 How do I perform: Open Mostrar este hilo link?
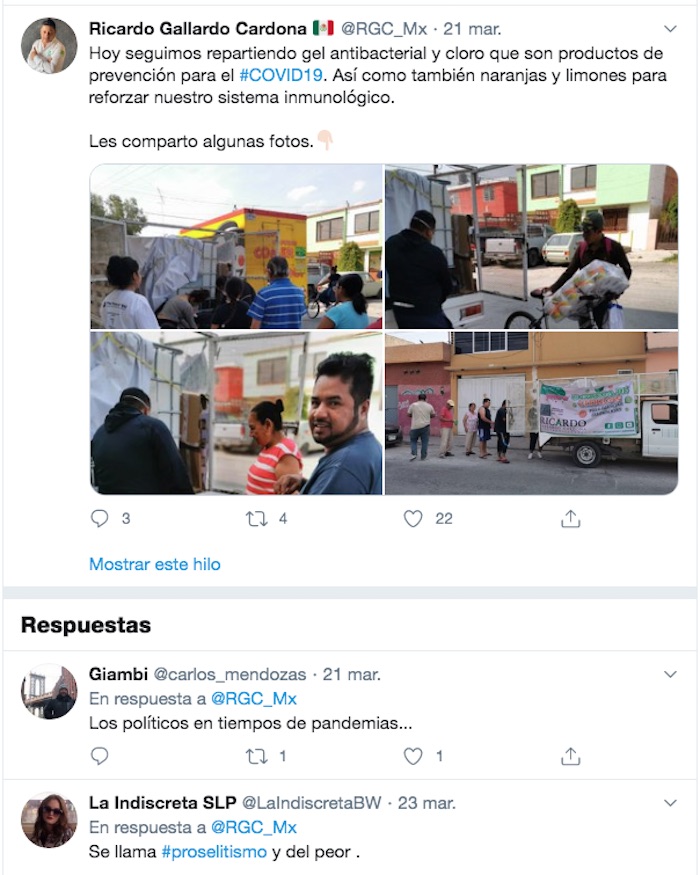click(155, 564)
